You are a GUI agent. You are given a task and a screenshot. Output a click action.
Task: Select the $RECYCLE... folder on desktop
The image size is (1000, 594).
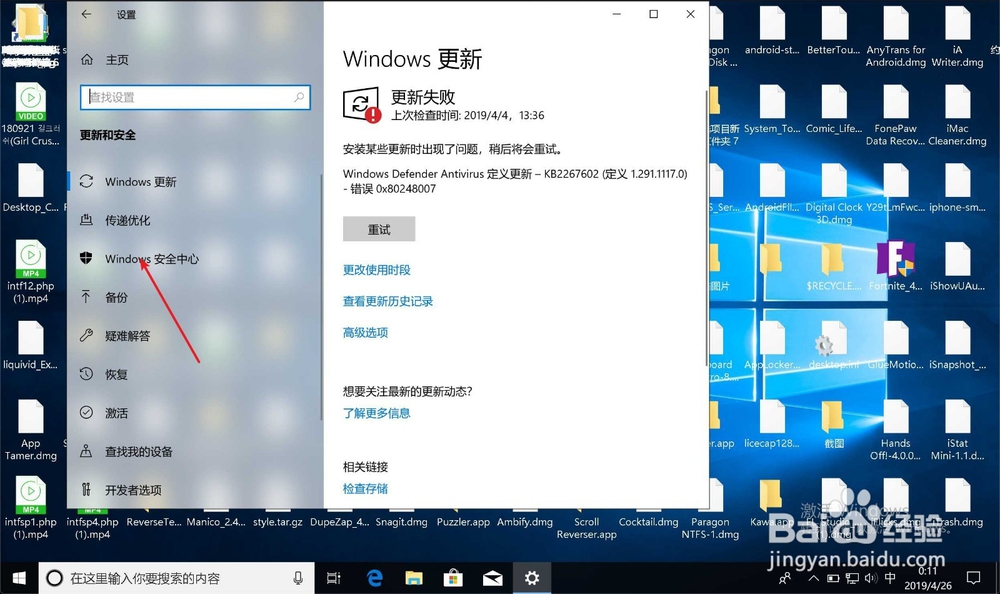(834, 266)
